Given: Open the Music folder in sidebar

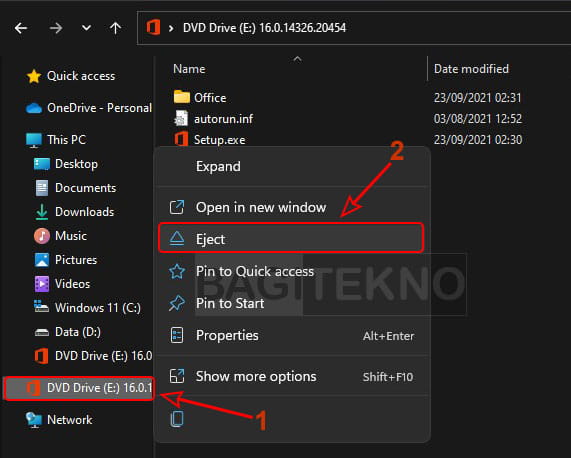Looking at the screenshot, I should (x=71, y=236).
